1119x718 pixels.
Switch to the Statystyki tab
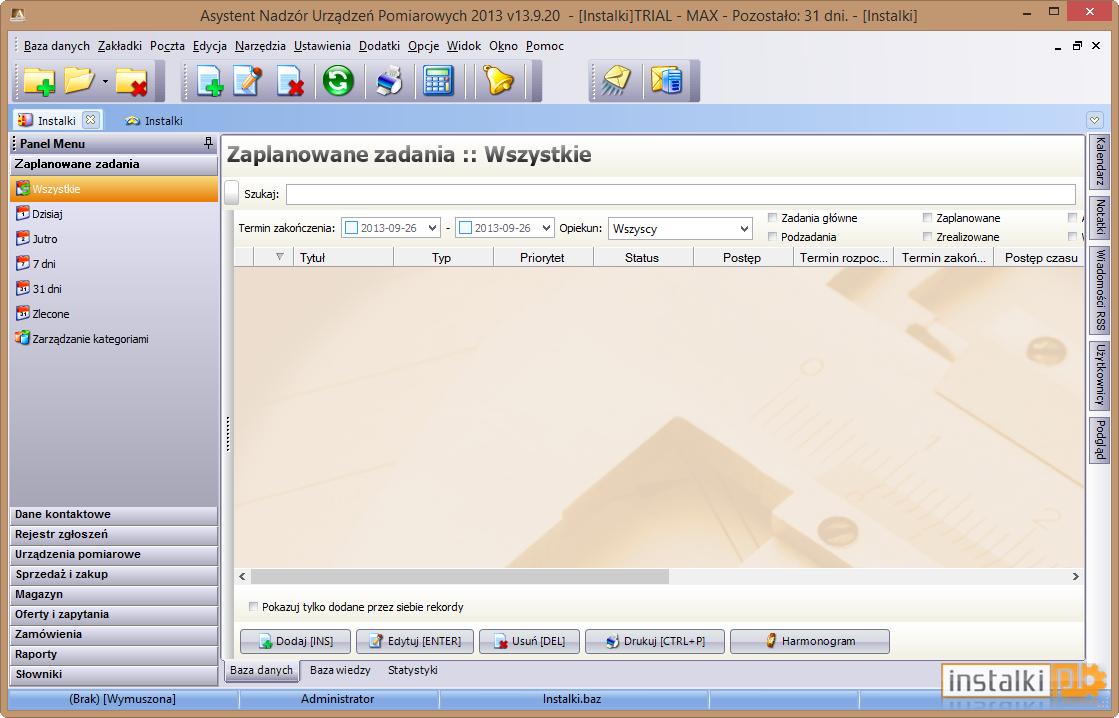pyautogui.click(x=412, y=670)
